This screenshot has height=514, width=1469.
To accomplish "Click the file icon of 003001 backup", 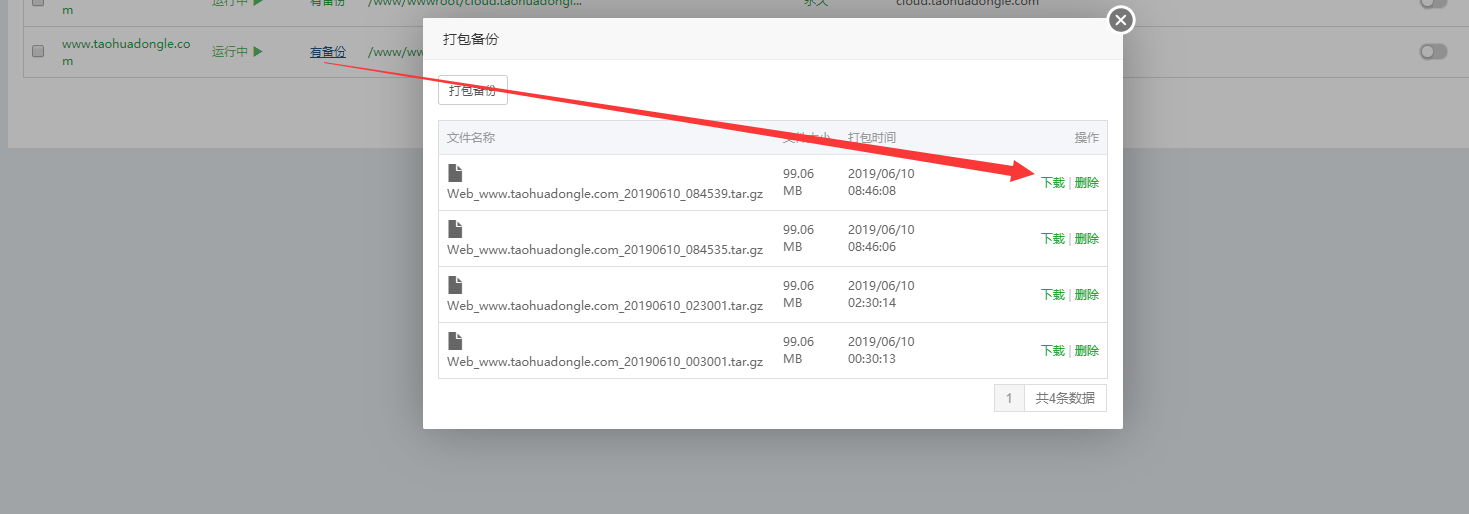I will pos(455,341).
